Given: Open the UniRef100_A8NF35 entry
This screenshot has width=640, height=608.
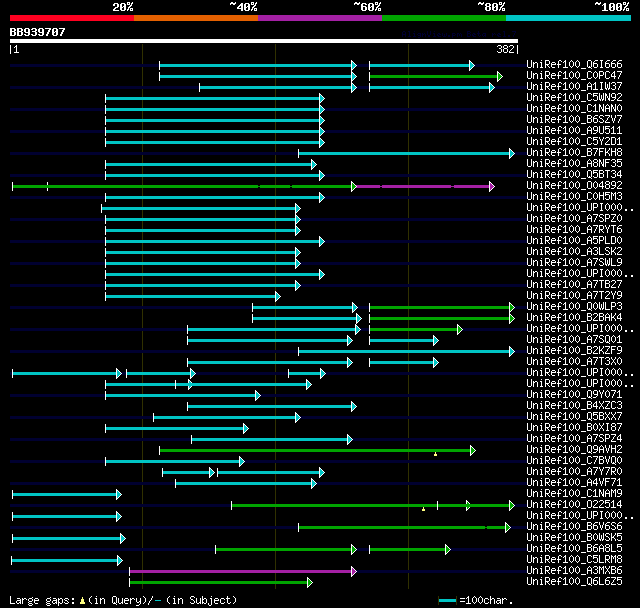Looking at the screenshot, I should tap(574, 164).
